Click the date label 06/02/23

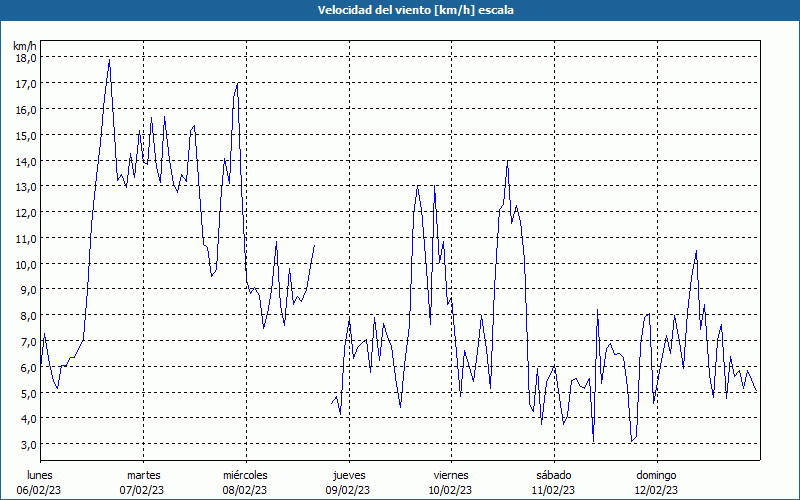click(39, 490)
